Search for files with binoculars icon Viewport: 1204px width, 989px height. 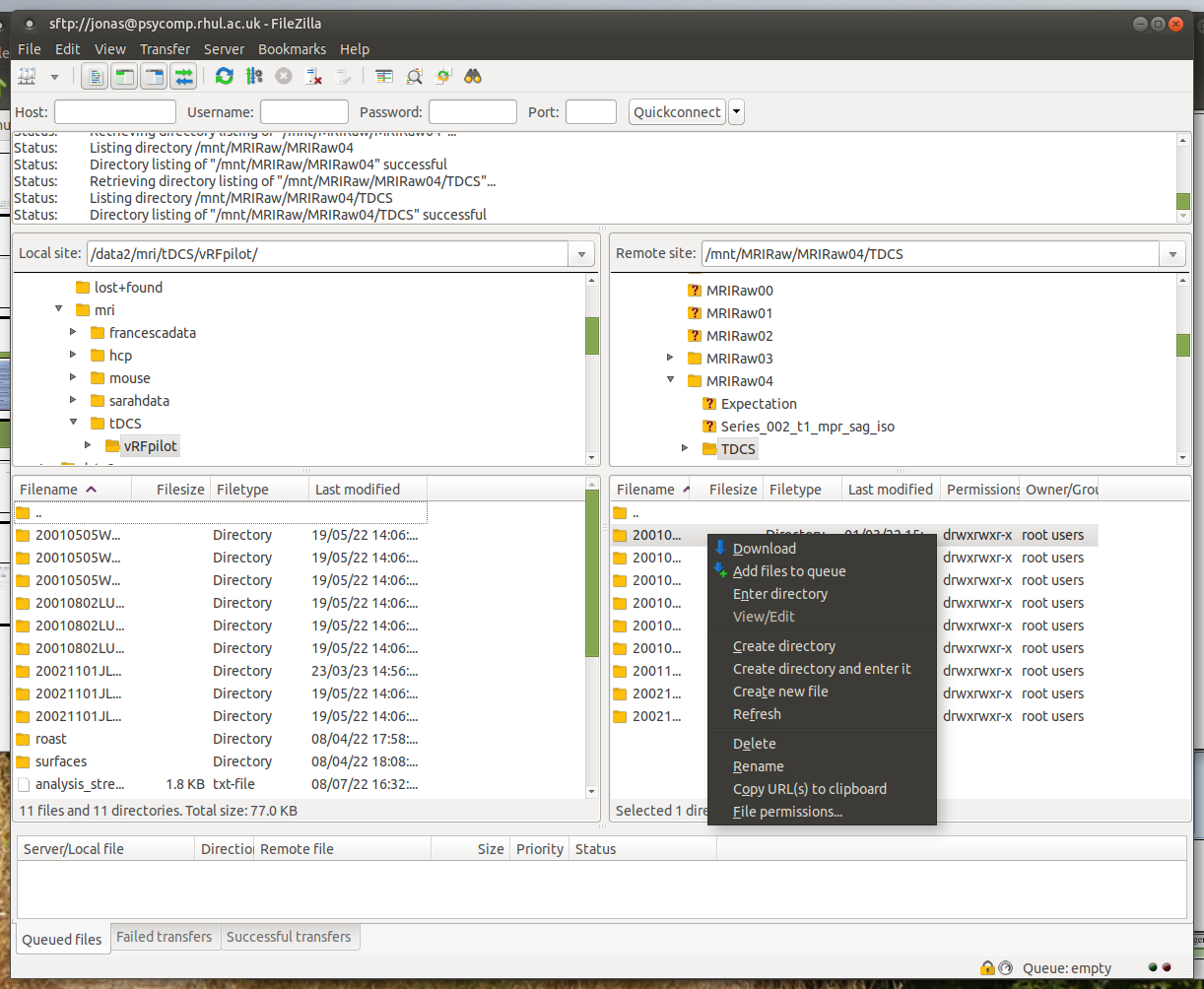click(473, 76)
